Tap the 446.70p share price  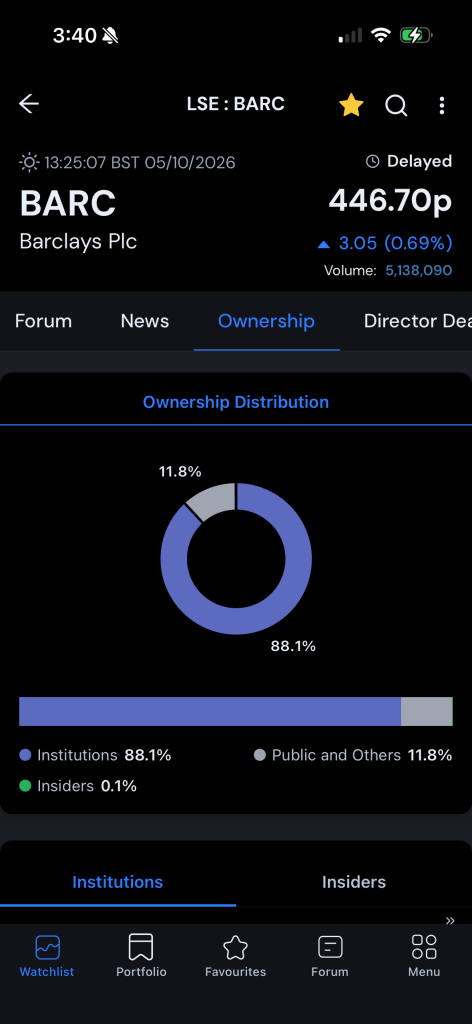[390, 200]
